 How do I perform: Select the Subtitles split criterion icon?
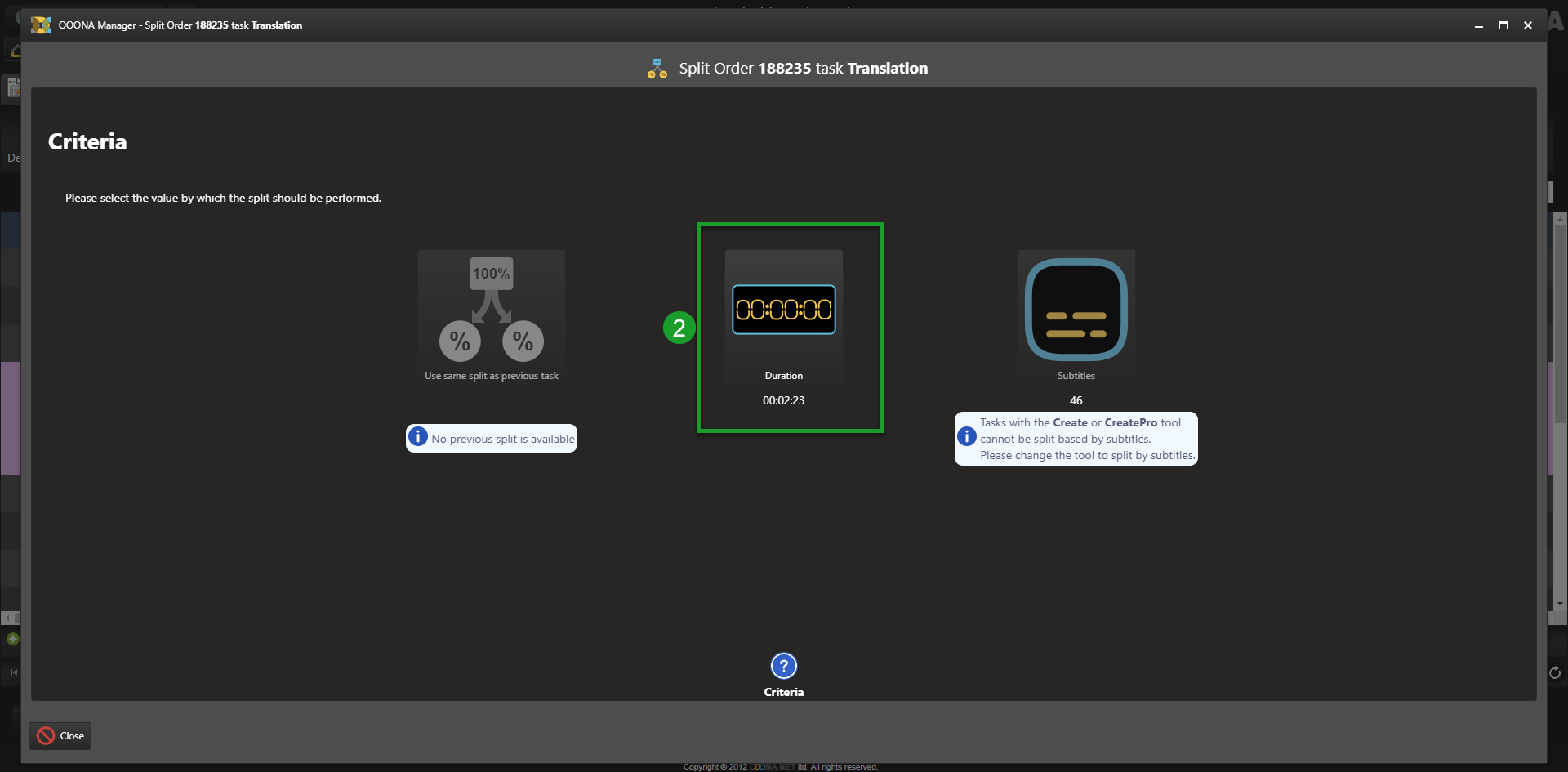[1076, 310]
